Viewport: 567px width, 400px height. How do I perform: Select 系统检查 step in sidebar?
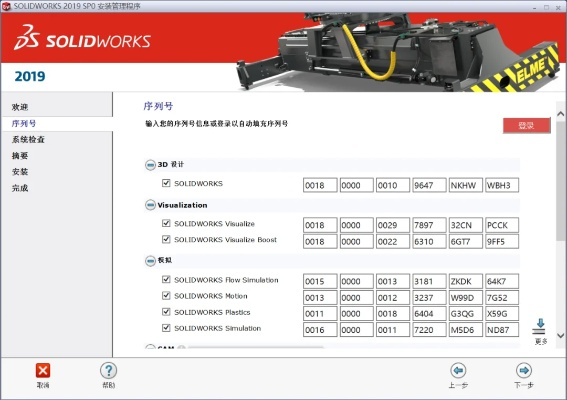pyautogui.click(x=28, y=139)
